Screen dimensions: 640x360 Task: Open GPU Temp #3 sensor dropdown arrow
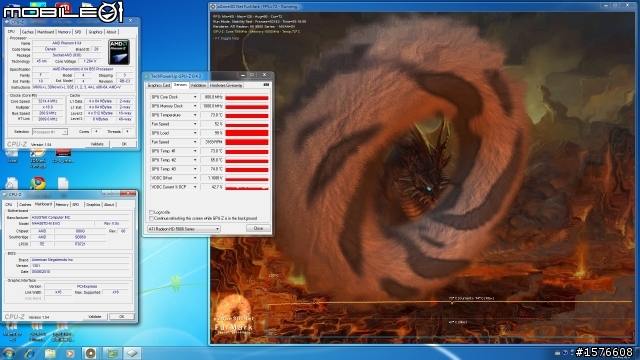coord(195,169)
